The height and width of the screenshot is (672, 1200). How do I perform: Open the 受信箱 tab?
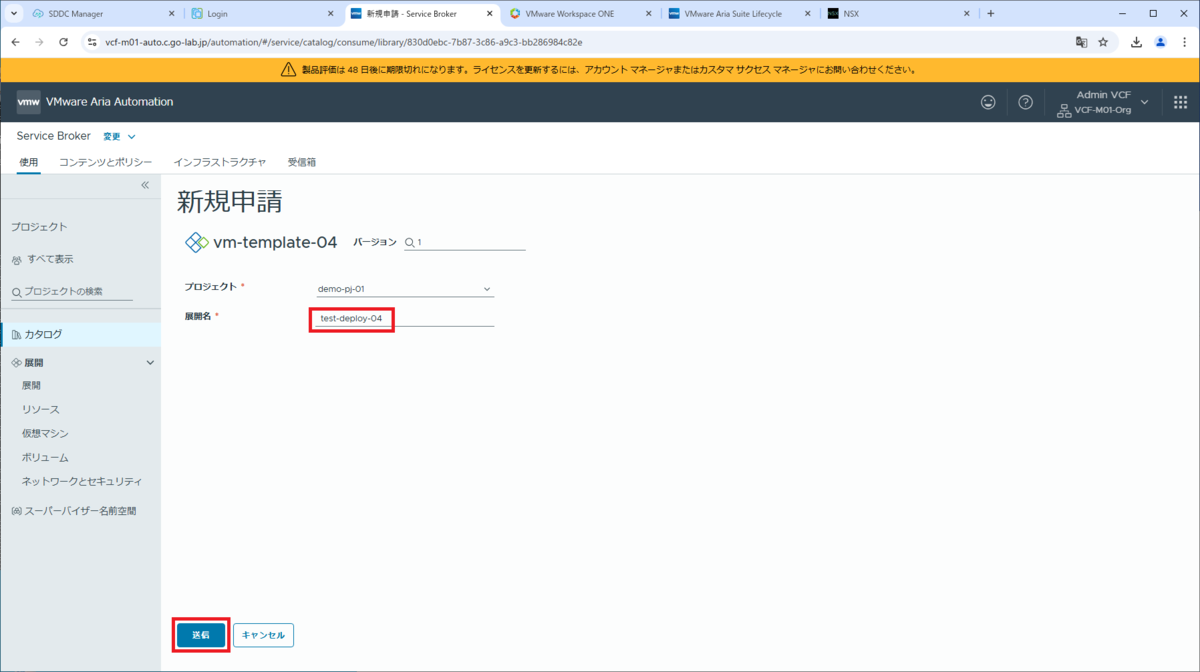pyautogui.click(x=302, y=162)
